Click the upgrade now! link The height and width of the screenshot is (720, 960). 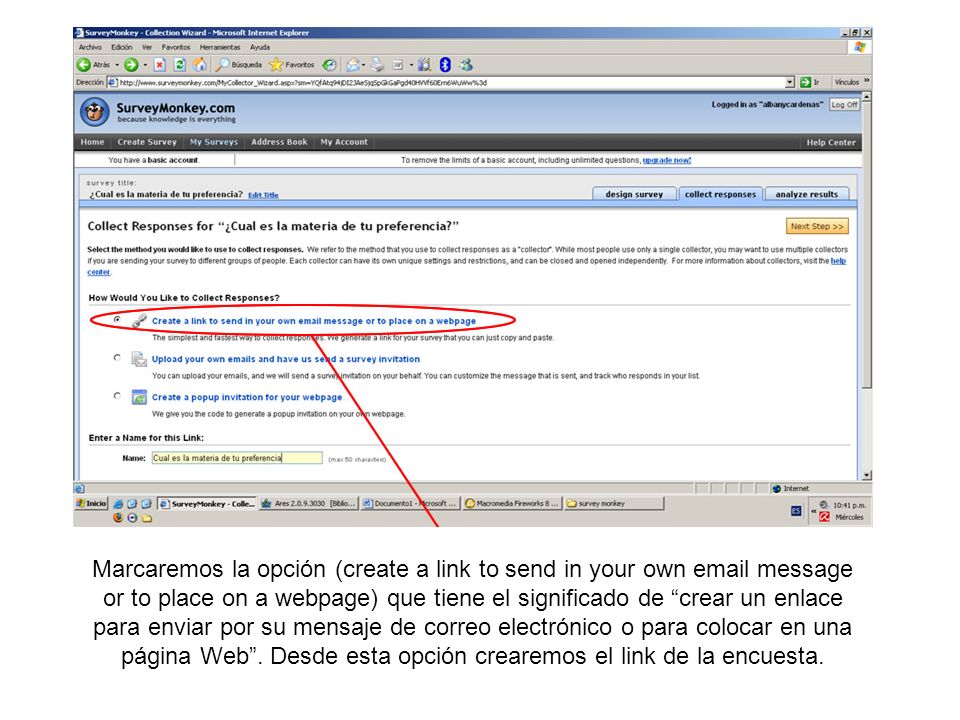pos(667,160)
